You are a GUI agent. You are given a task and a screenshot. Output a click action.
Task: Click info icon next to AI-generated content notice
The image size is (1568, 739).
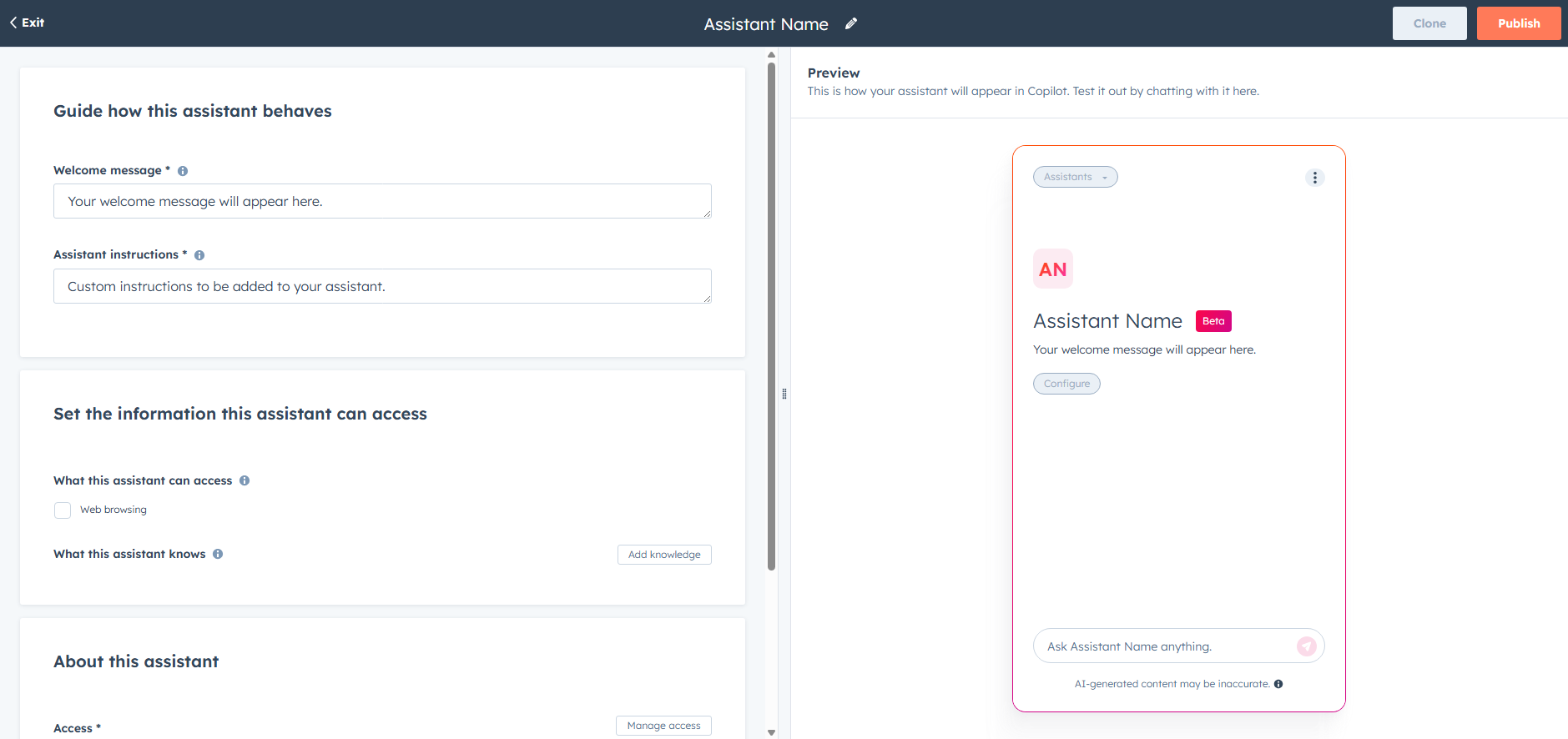click(x=1278, y=684)
